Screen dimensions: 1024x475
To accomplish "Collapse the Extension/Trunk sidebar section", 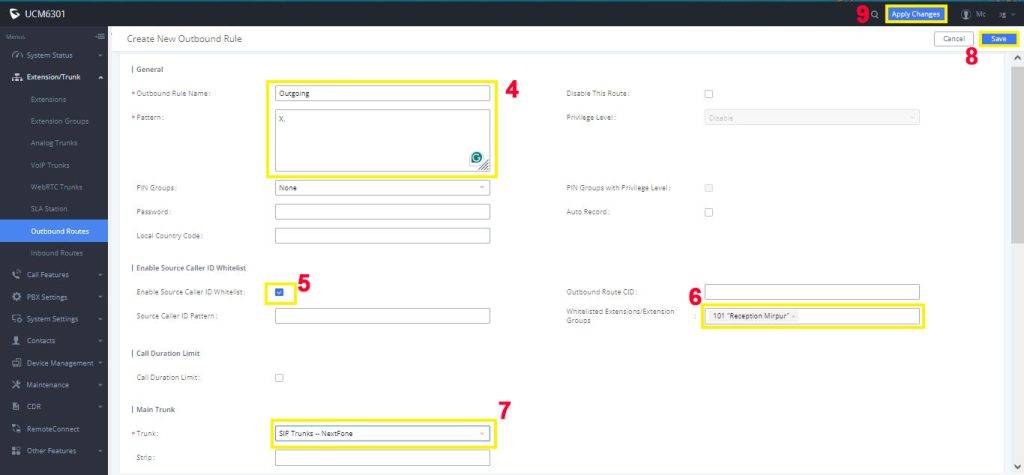I will 100,77.
